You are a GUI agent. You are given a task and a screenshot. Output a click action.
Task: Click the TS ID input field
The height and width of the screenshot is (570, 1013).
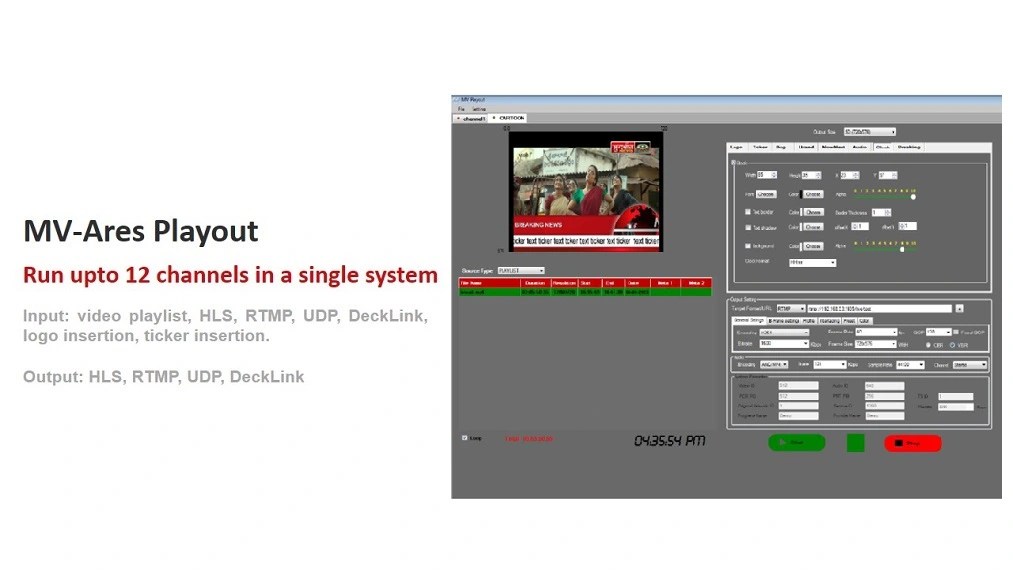point(956,396)
